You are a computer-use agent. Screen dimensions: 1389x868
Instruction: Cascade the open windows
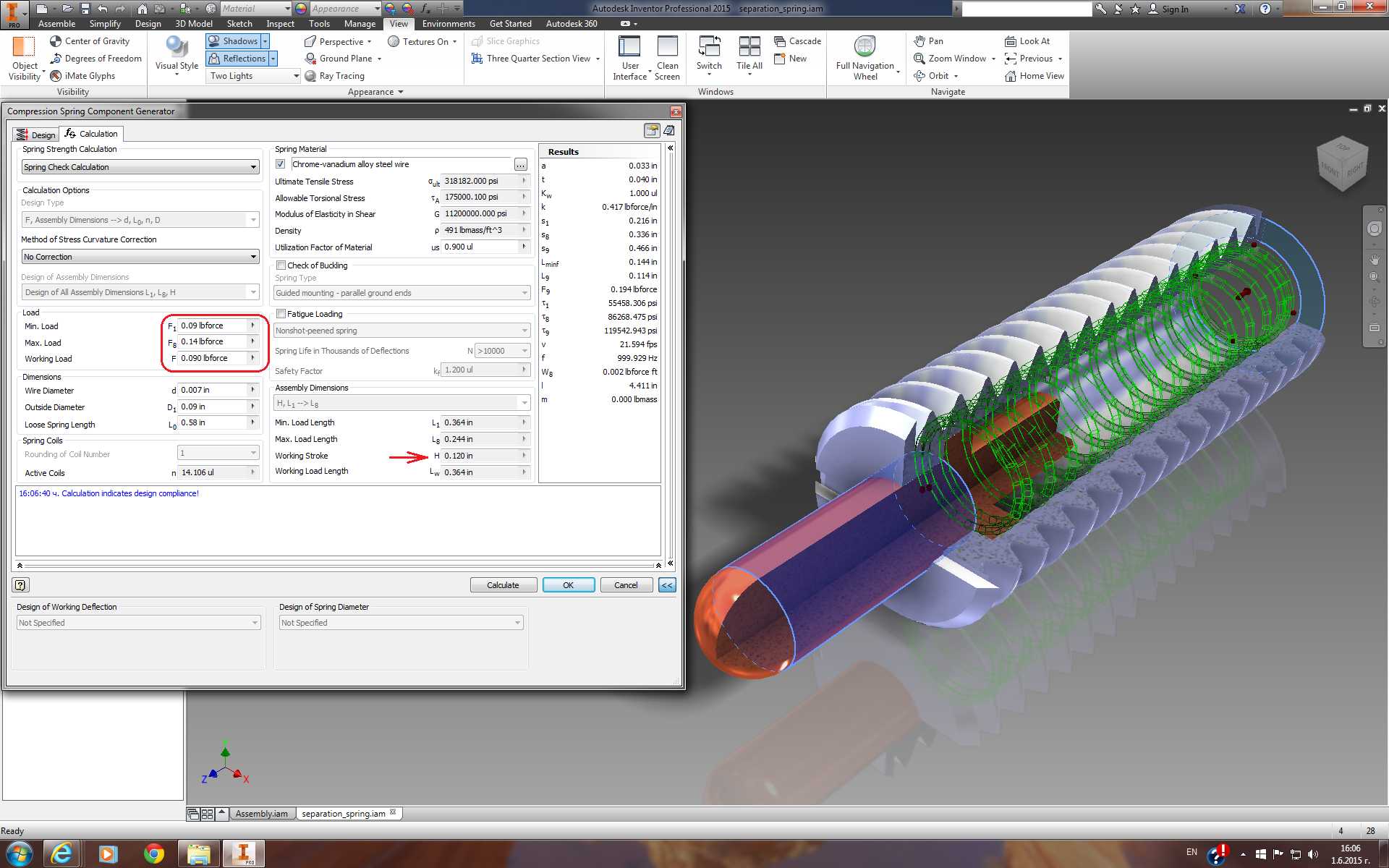click(x=797, y=41)
